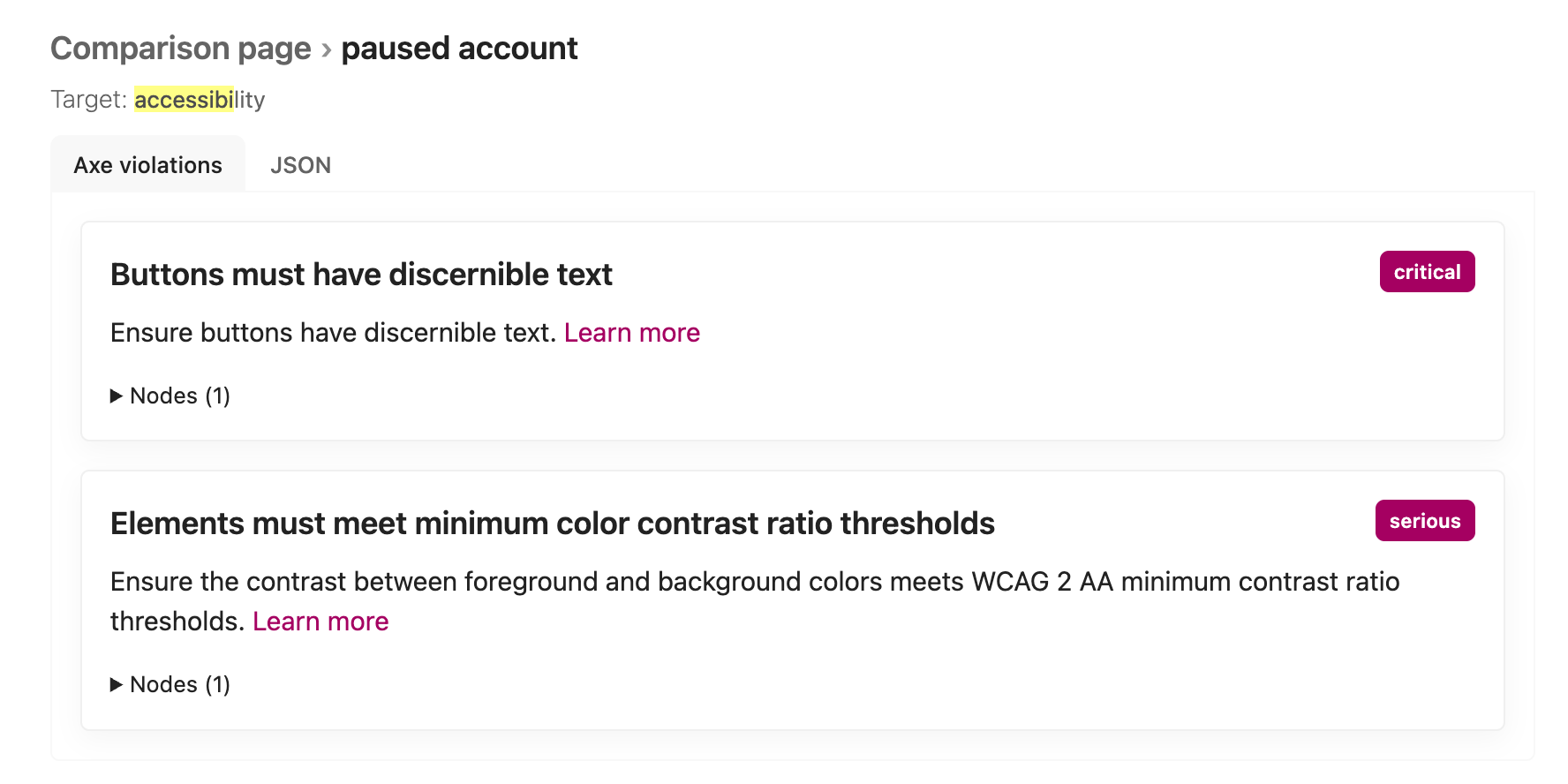Click the paused account breadcrumb item
This screenshot has width=1568, height=784.
pos(459,49)
